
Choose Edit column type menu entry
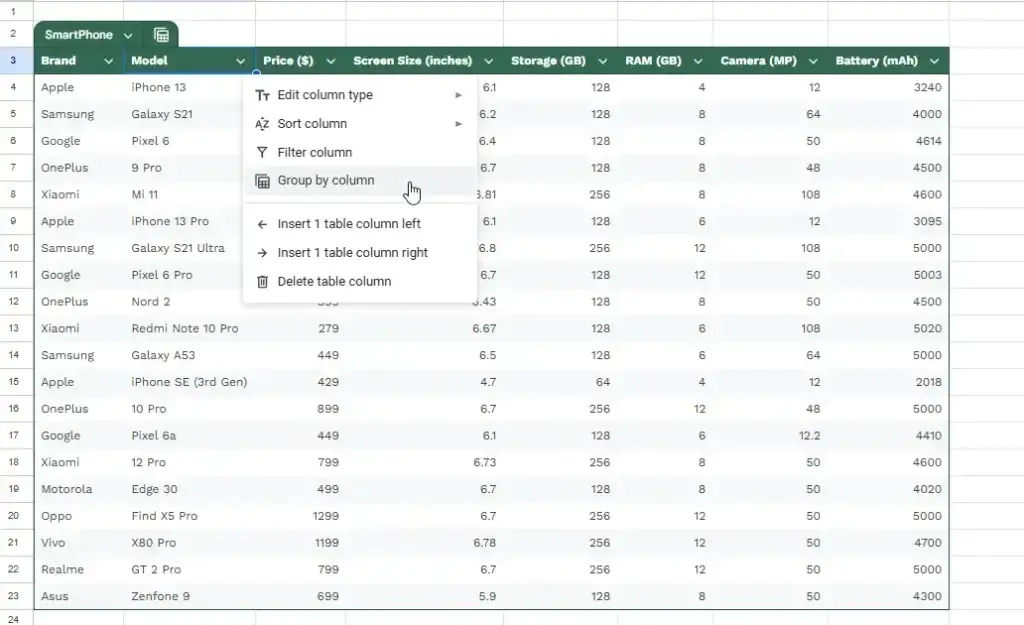coord(360,95)
